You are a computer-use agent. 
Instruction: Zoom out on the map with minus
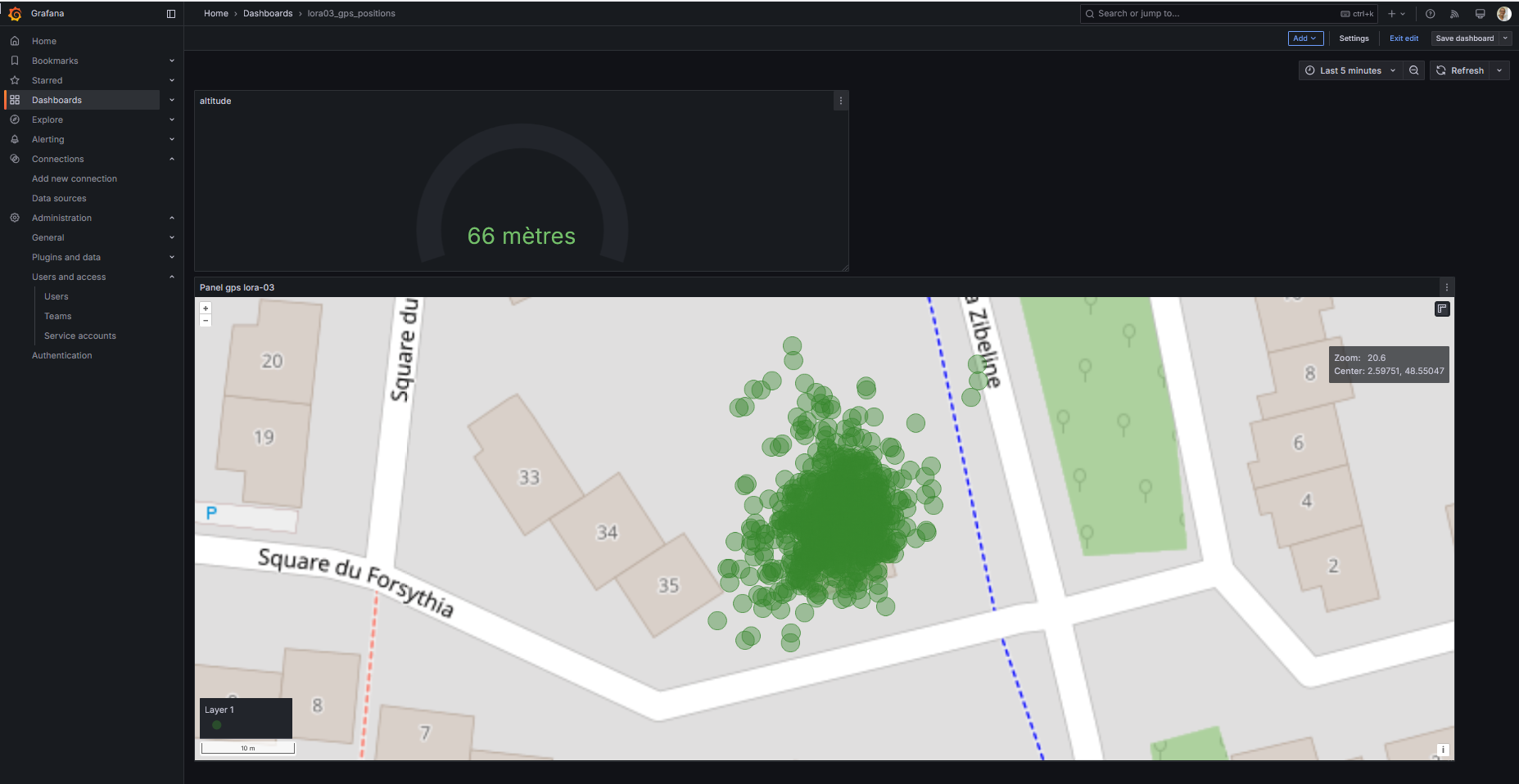[x=206, y=321]
